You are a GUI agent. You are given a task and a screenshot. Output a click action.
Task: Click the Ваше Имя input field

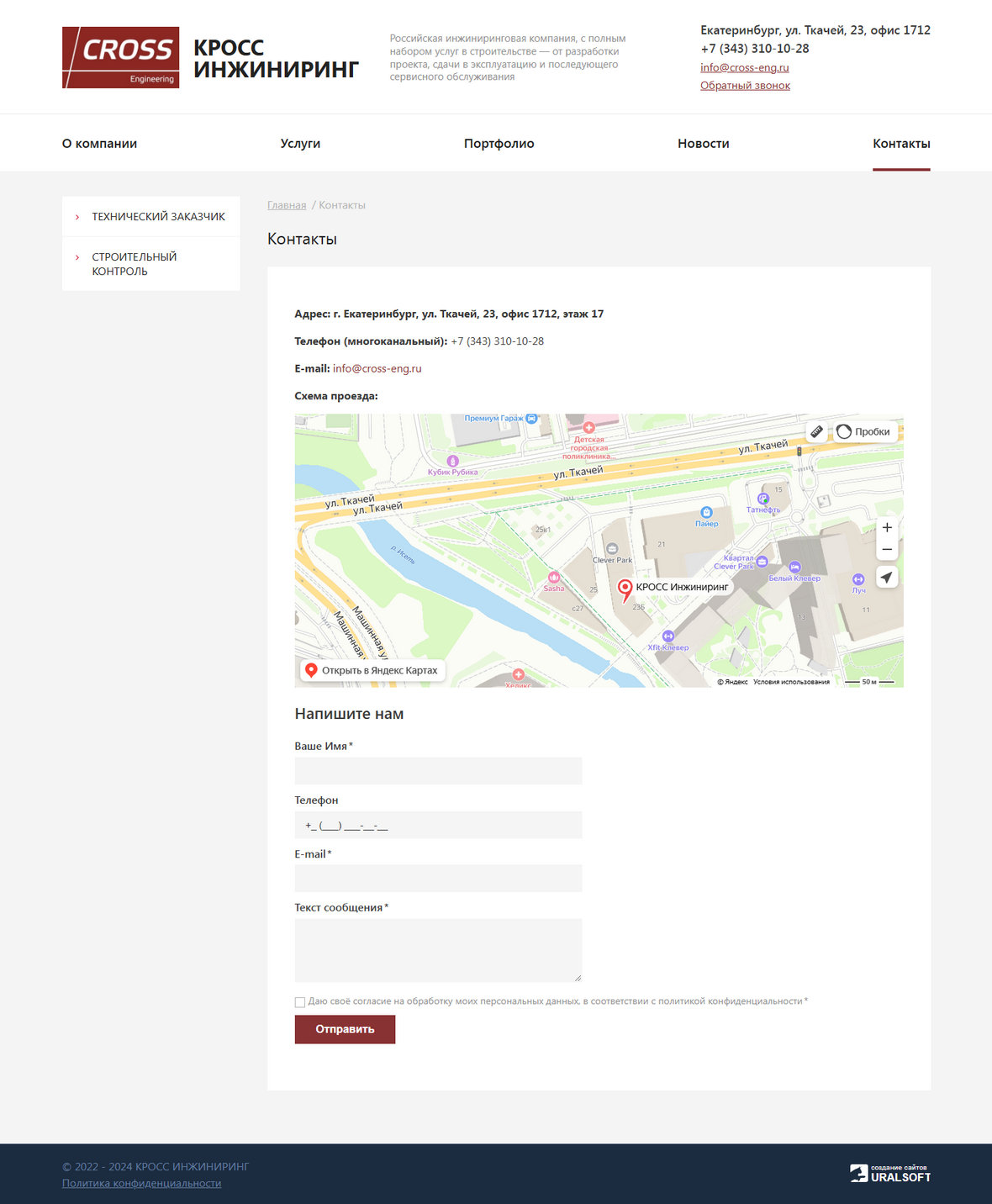click(438, 771)
